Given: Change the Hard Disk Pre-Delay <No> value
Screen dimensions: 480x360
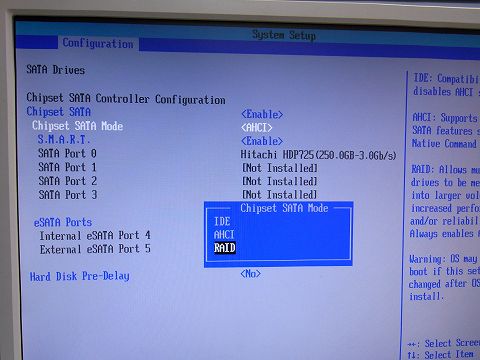Looking at the screenshot, I should [250, 274].
